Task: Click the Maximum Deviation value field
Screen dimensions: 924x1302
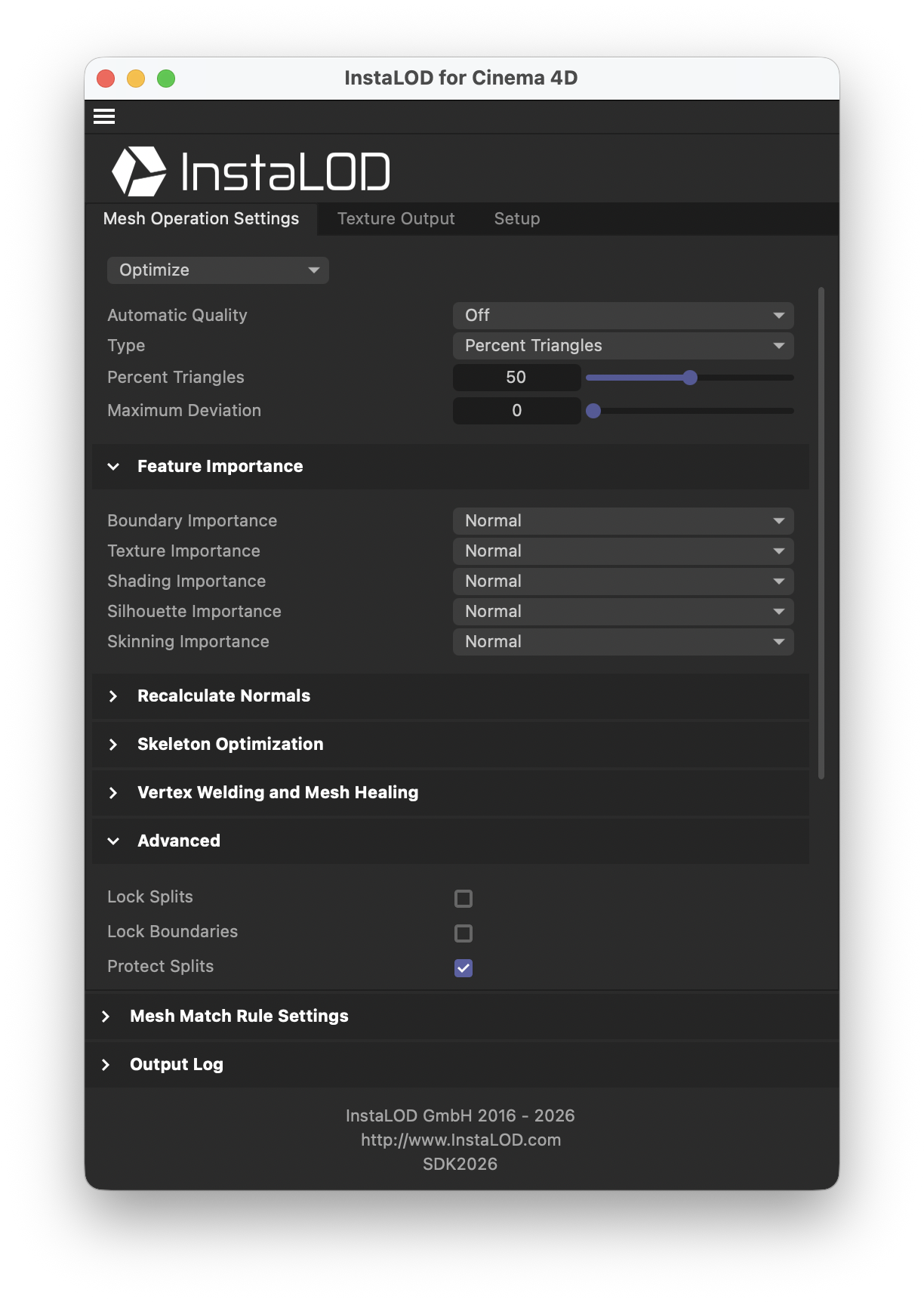Action: pos(516,411)
